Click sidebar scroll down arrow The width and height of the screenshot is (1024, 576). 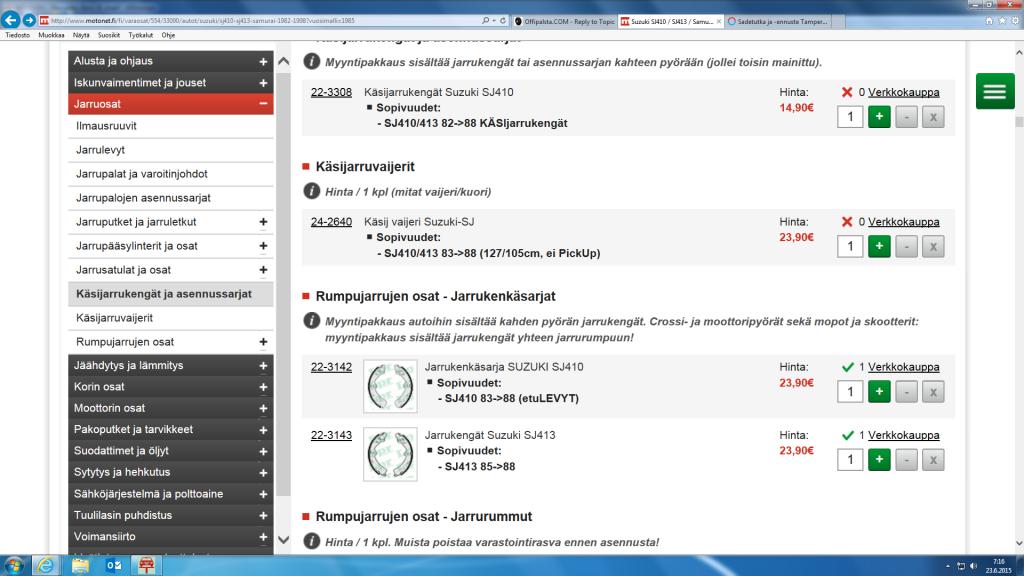point(283,540)
